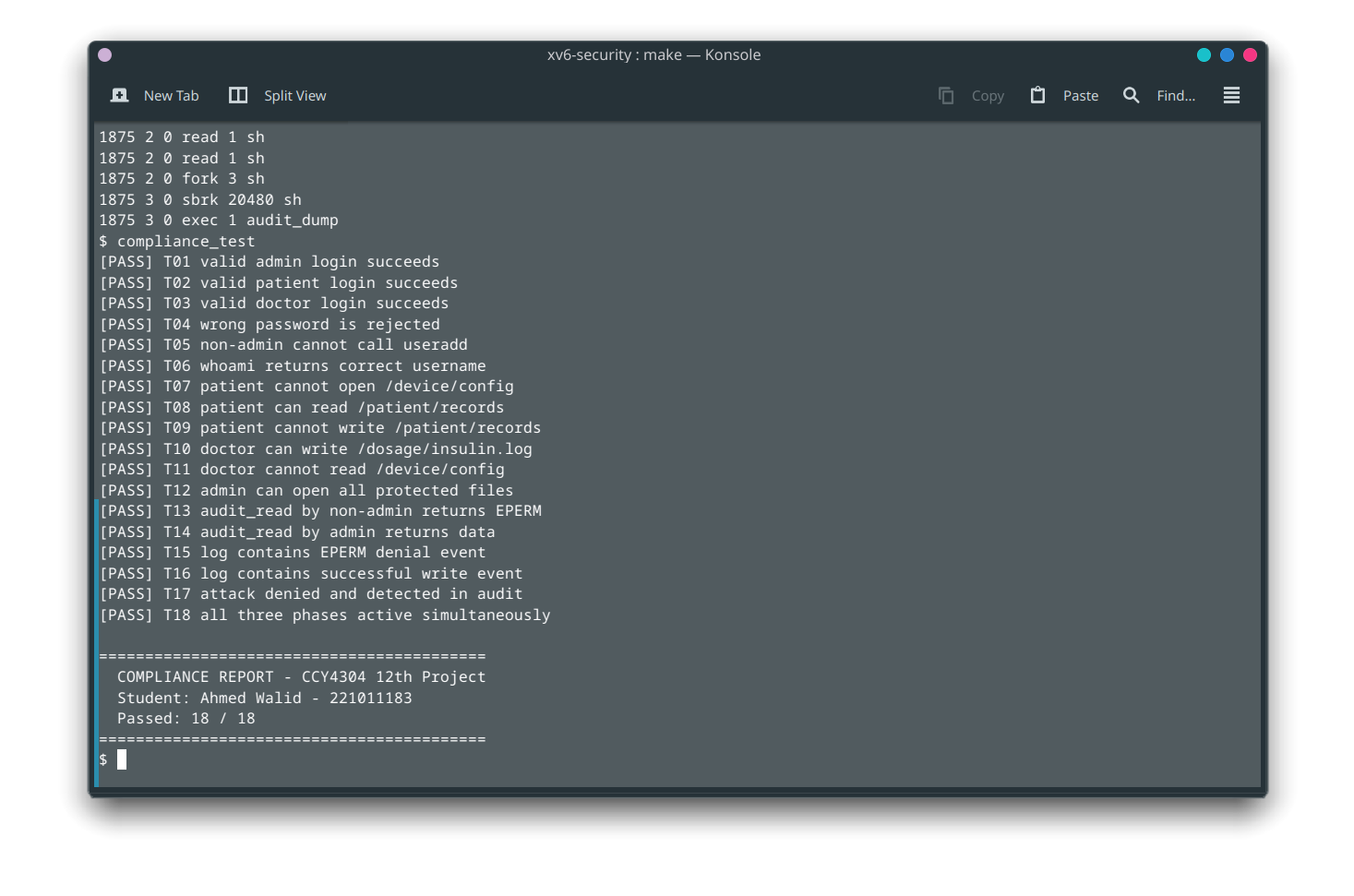The width and height of the screenshot is (1354, 896).
Task: Click the Split View icon
Action: (238, 95)
